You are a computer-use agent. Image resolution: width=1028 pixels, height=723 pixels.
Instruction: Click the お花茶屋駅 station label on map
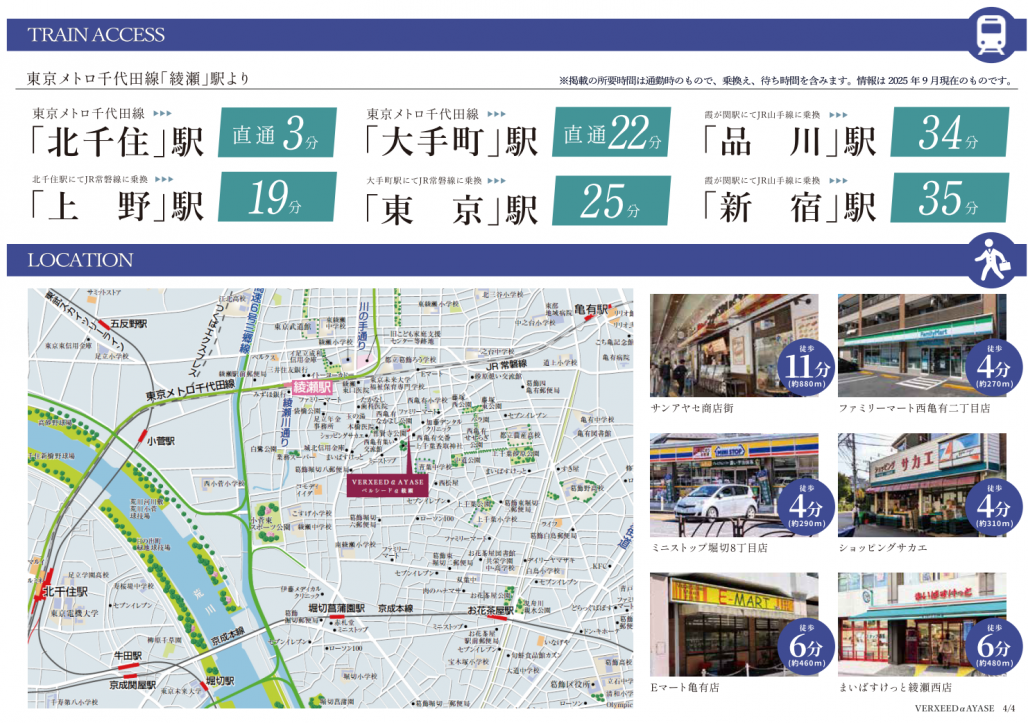point(489,609)
